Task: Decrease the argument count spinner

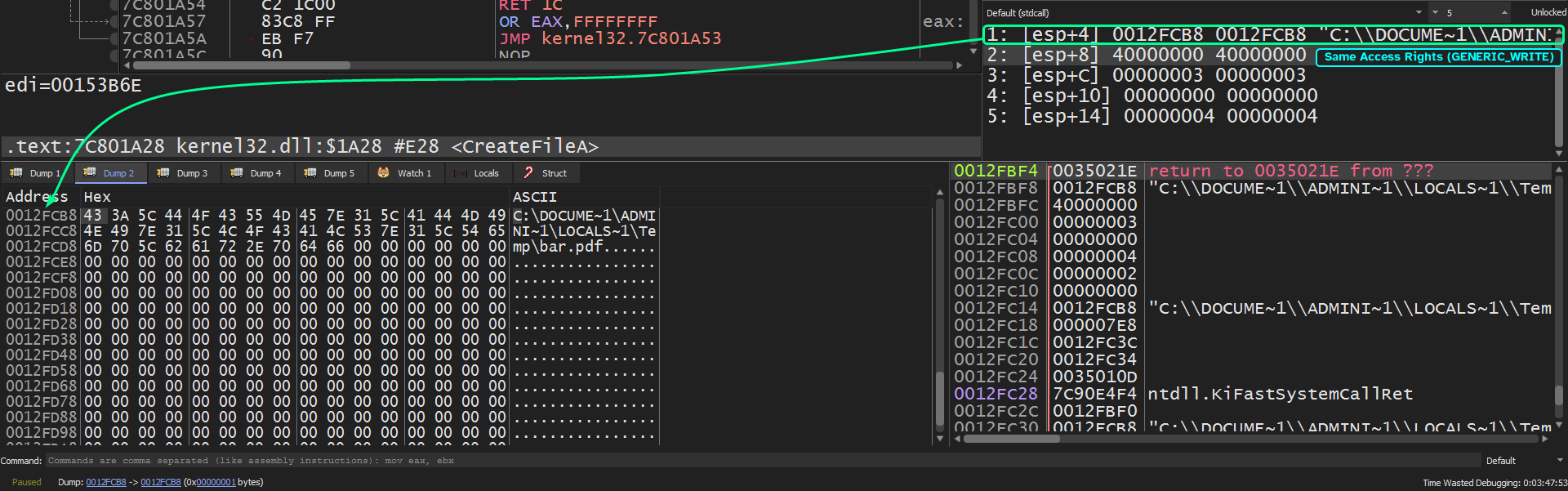Action: pyautogui.click(x=1435, y=12)
